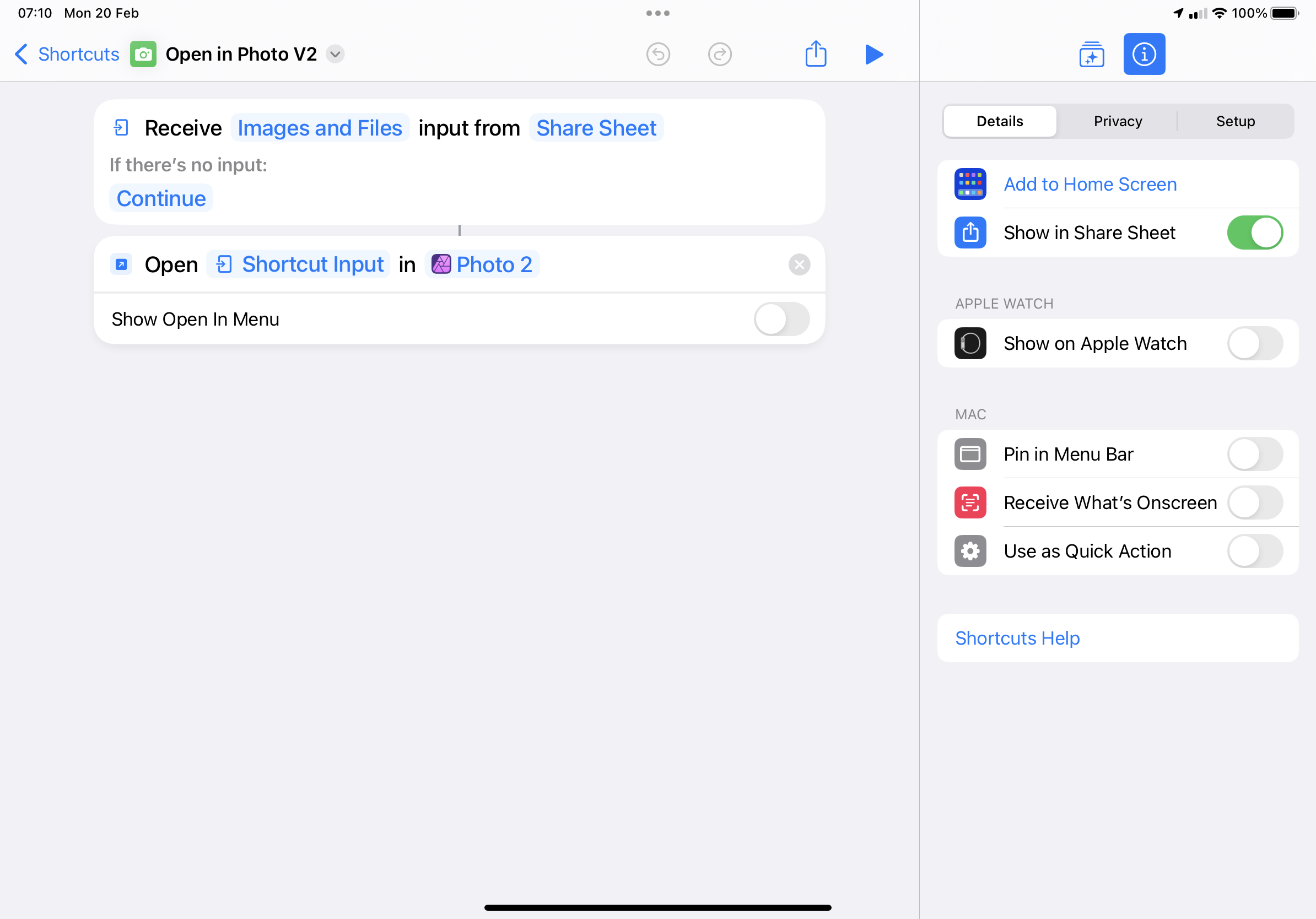Enable Show on Apple Watch
The height and width of the screenshot is (919, 1316).
point(1255,343)
